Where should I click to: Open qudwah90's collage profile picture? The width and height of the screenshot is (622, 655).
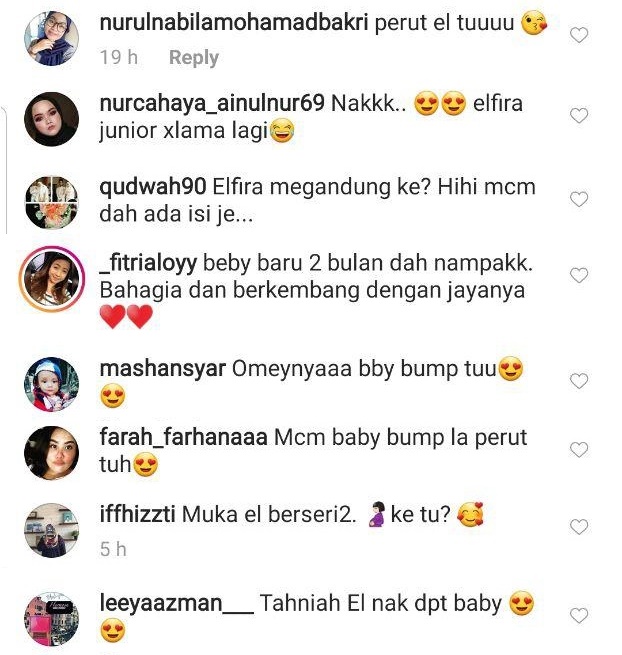point(51,203)
